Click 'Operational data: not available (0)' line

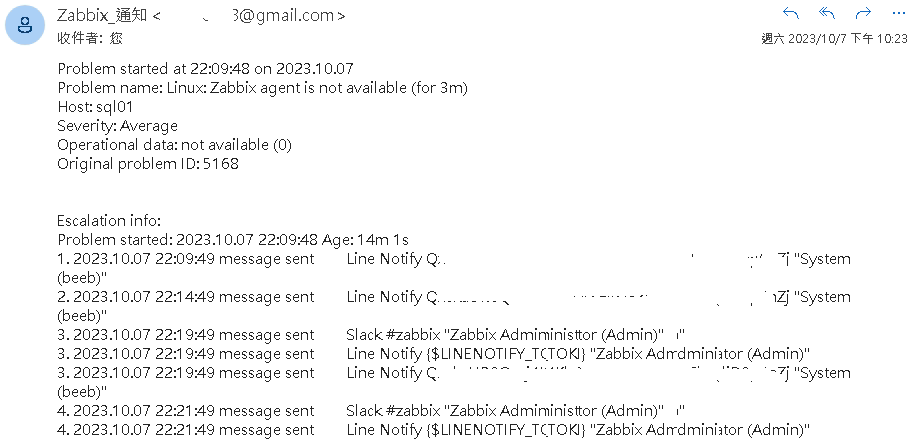coord(174,144)
